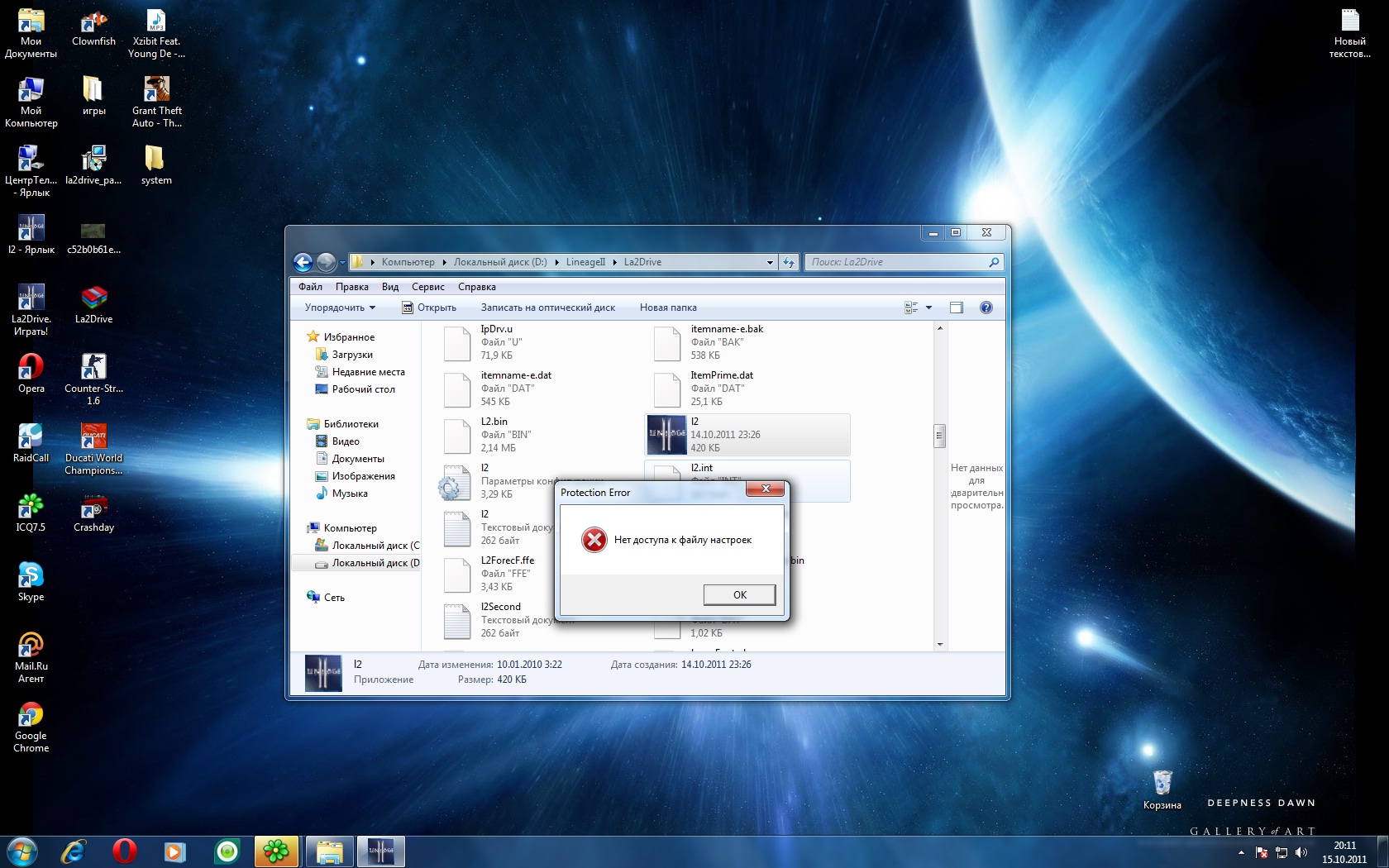This screenshot has width=1389, height=868.
Task: Open recent locations history dropdown
Action: (x=342, y=263)
